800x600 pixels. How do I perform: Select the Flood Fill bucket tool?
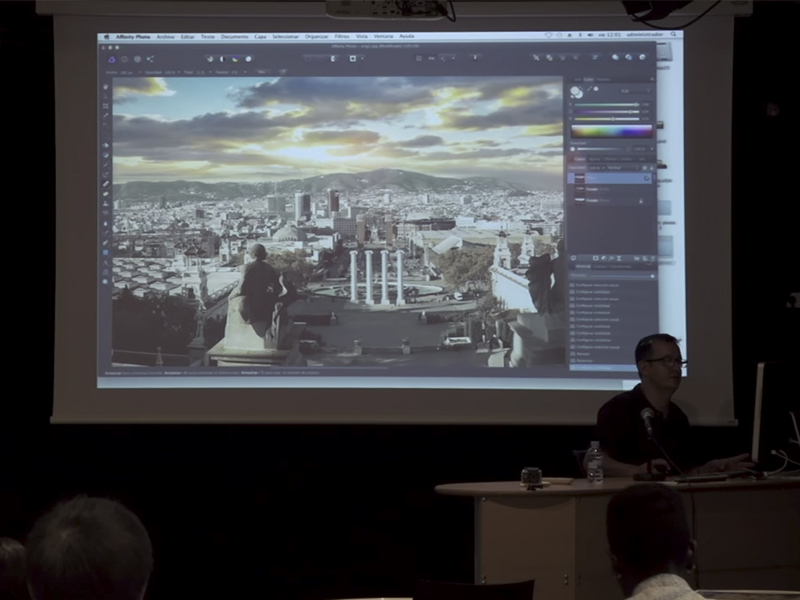click(106, 145)
